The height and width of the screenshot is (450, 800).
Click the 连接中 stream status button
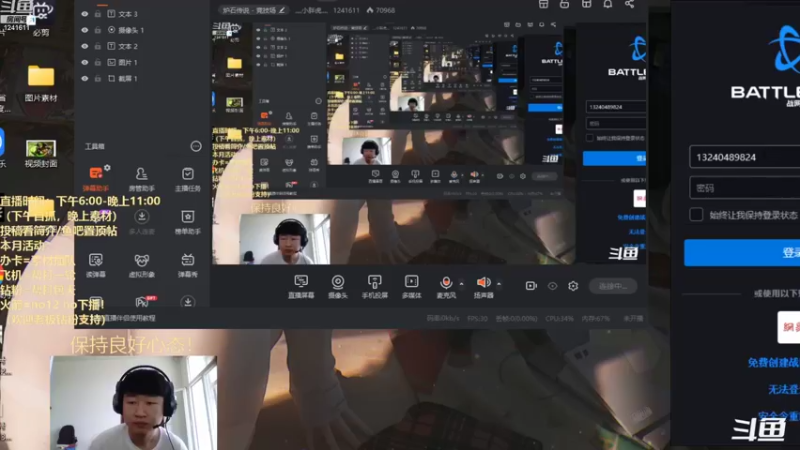coord(613,286)
